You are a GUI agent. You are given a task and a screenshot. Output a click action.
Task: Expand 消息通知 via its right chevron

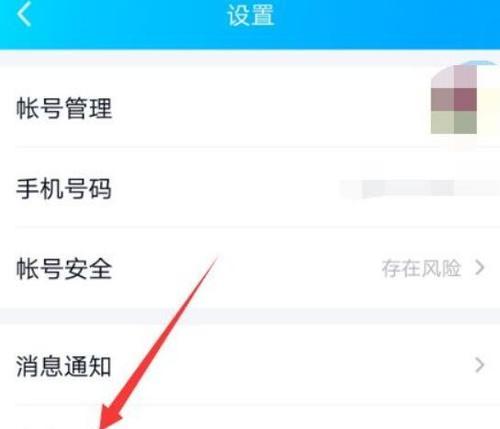point(480,365)
